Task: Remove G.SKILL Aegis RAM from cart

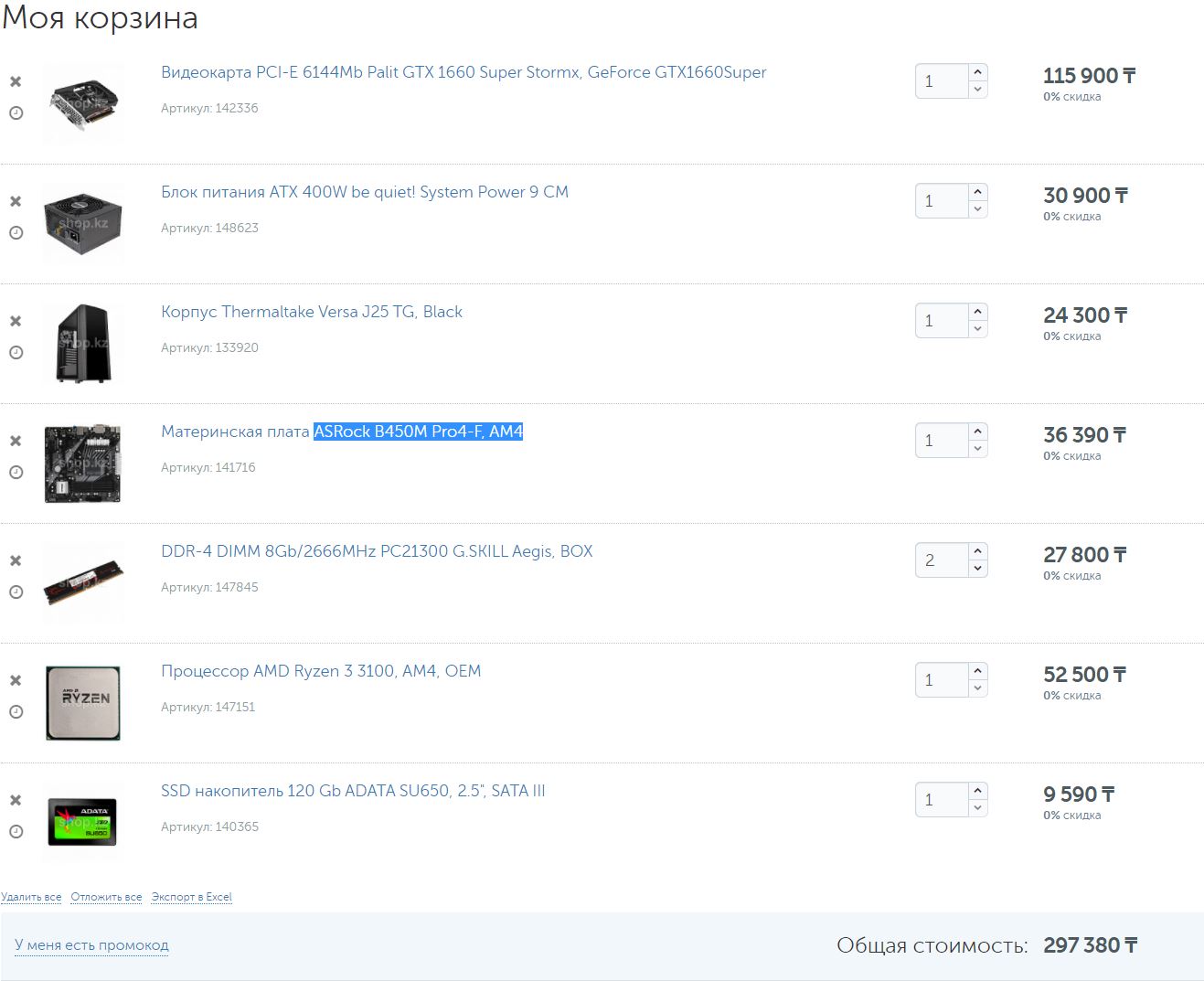Action: [16, 560]
